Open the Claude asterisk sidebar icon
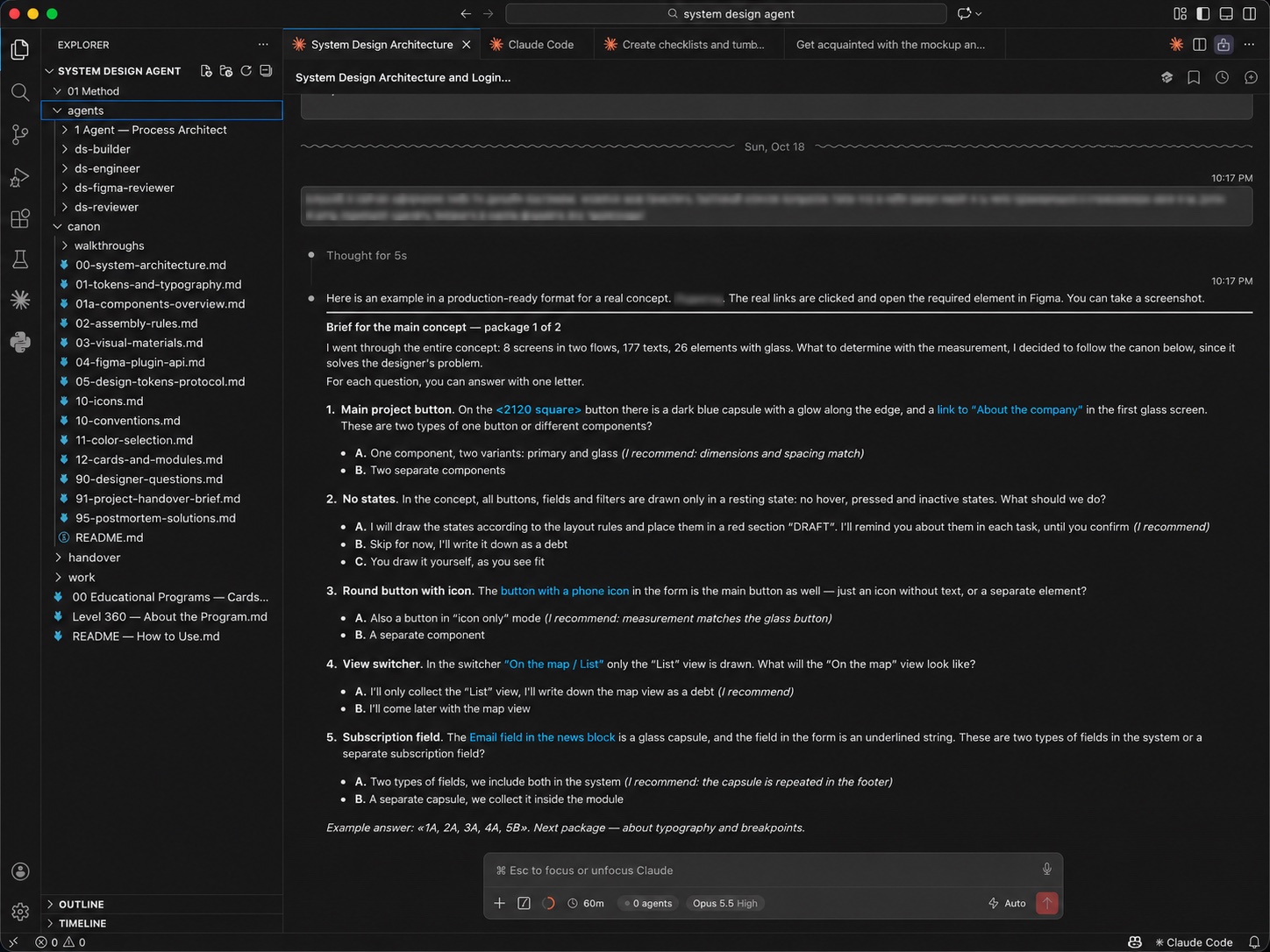The height and width of the screenshot is (952, 1270). [19, 300]
